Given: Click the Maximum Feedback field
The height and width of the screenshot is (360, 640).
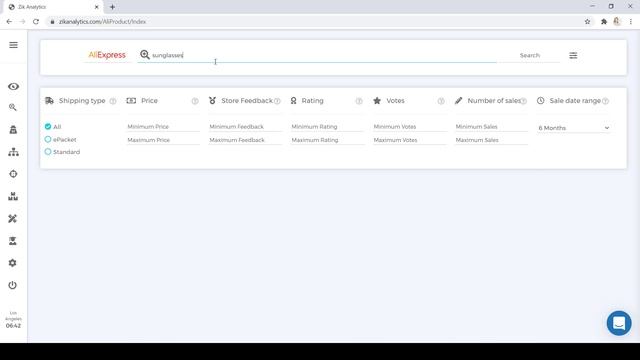Looking at the screenshot, I should tap(245, 140).
